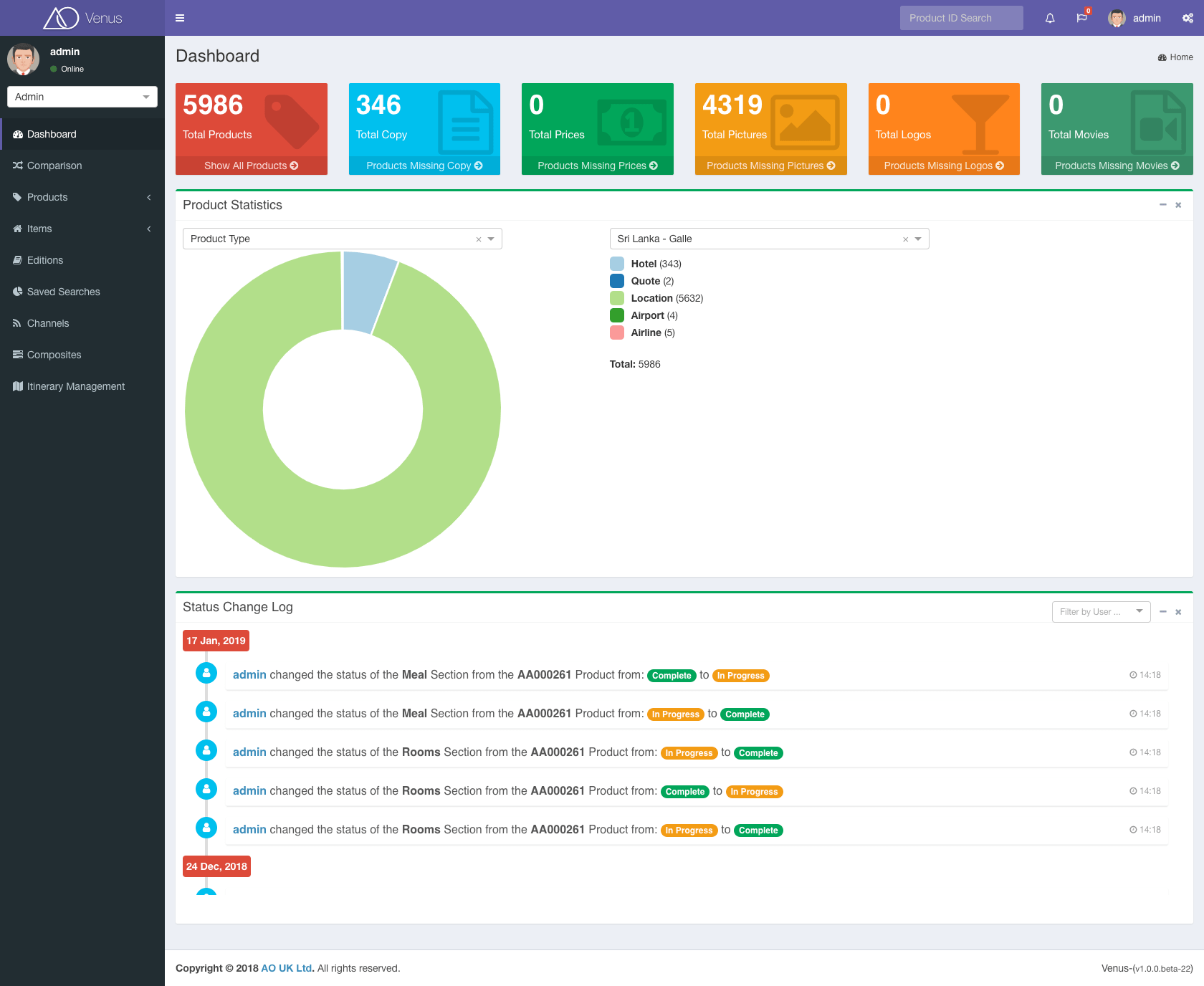This screenshot has width=1204, height=986.
Task: Click Products Missing Logos link
Action: (x=944, y=166)
